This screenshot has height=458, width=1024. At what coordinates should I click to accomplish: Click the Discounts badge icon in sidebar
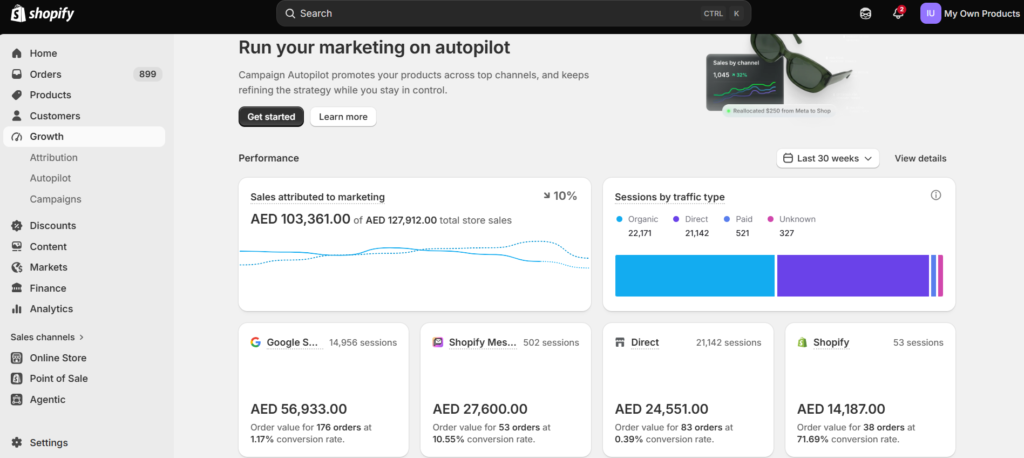click(17, 225)
